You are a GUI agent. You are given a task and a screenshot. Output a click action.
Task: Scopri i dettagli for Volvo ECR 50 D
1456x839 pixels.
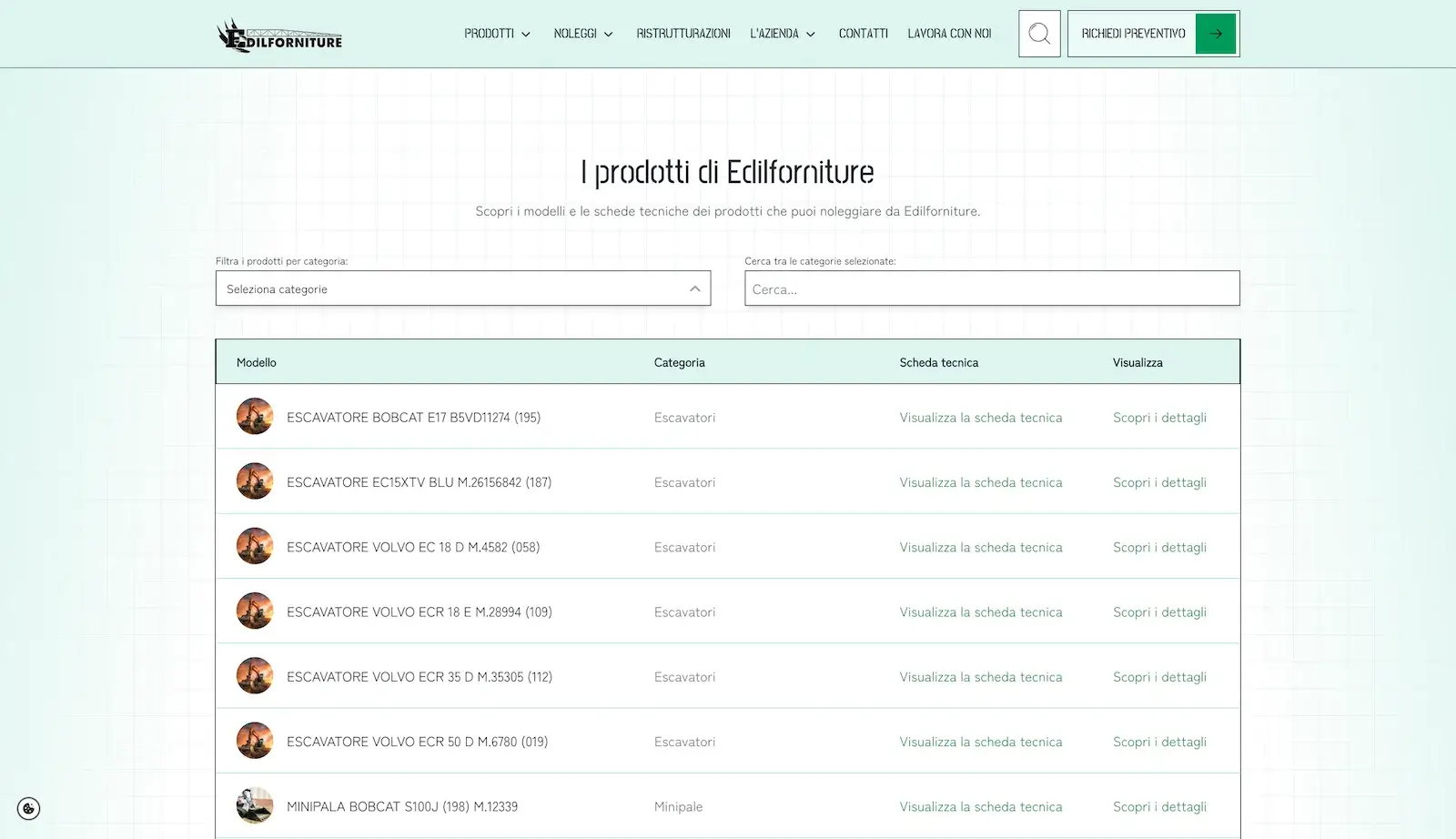pyautogui.click(x=1159, y=742)
